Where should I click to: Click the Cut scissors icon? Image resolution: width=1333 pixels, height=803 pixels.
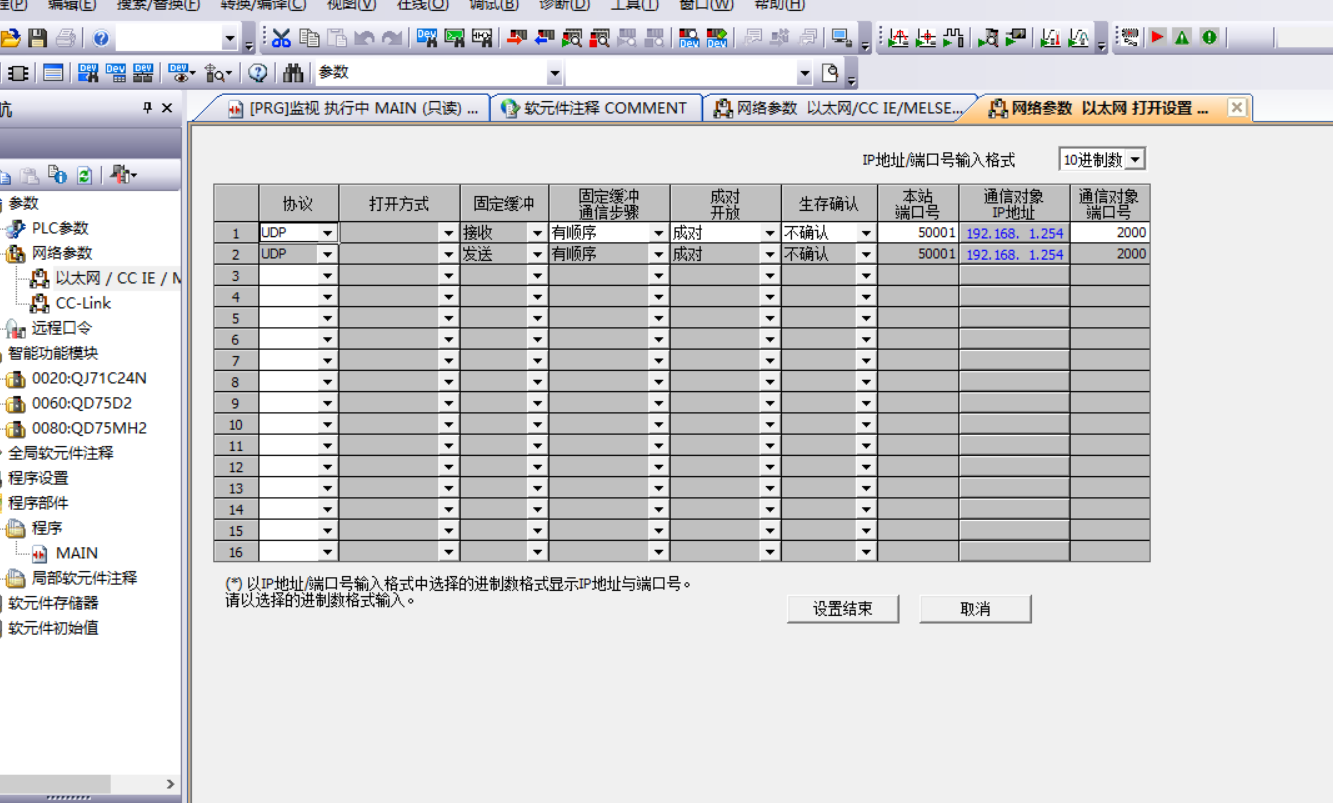(281, 38)
